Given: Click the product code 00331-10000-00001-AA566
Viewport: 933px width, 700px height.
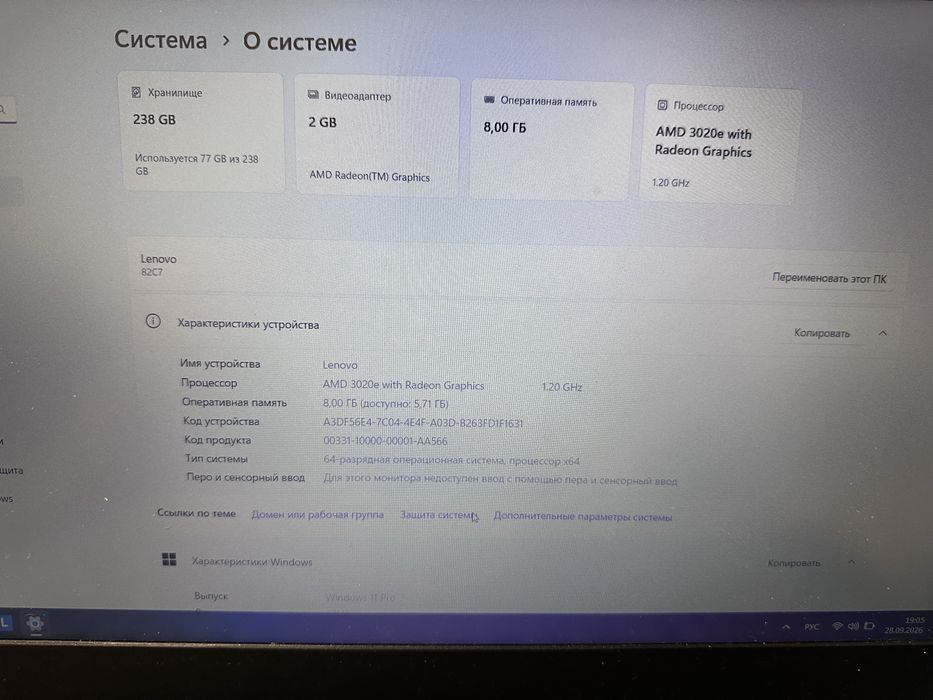Looking at the screenshot, I should (x=385, y=441).
